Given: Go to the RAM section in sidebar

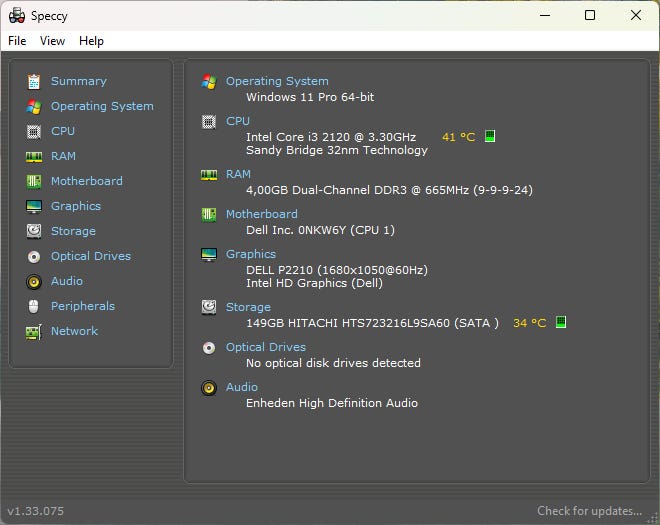Looking at the screenshot, I should click(x=63, y=156).
